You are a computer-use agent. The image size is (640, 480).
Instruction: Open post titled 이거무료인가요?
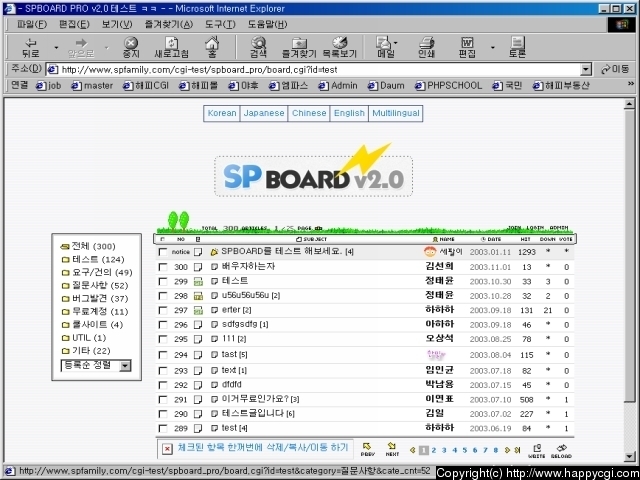(255, 399)
